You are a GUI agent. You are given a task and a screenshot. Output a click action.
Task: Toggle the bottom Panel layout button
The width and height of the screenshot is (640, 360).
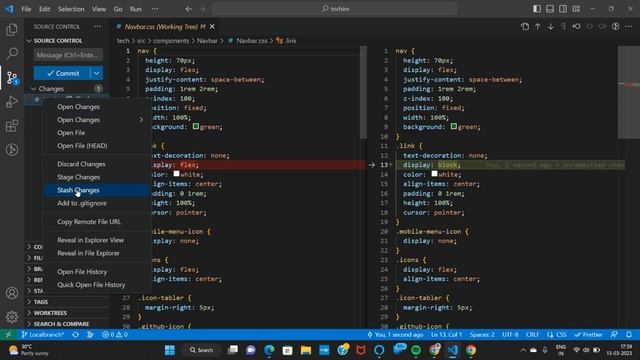click(550, 9)
